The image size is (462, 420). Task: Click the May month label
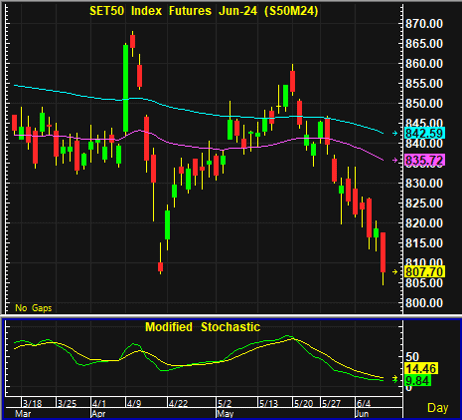tap(225, 414)
